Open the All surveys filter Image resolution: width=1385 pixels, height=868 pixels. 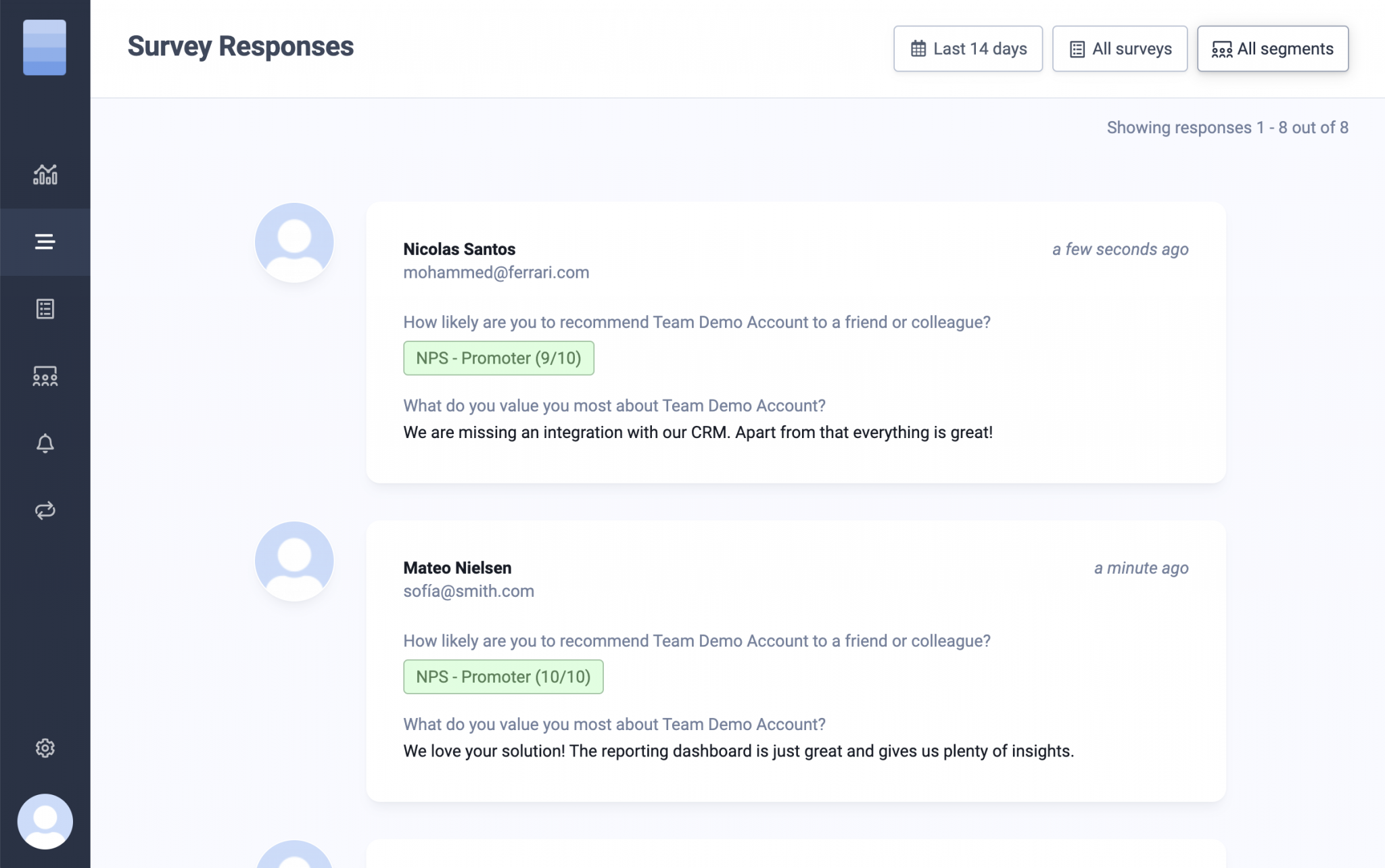click(1119, 48)
